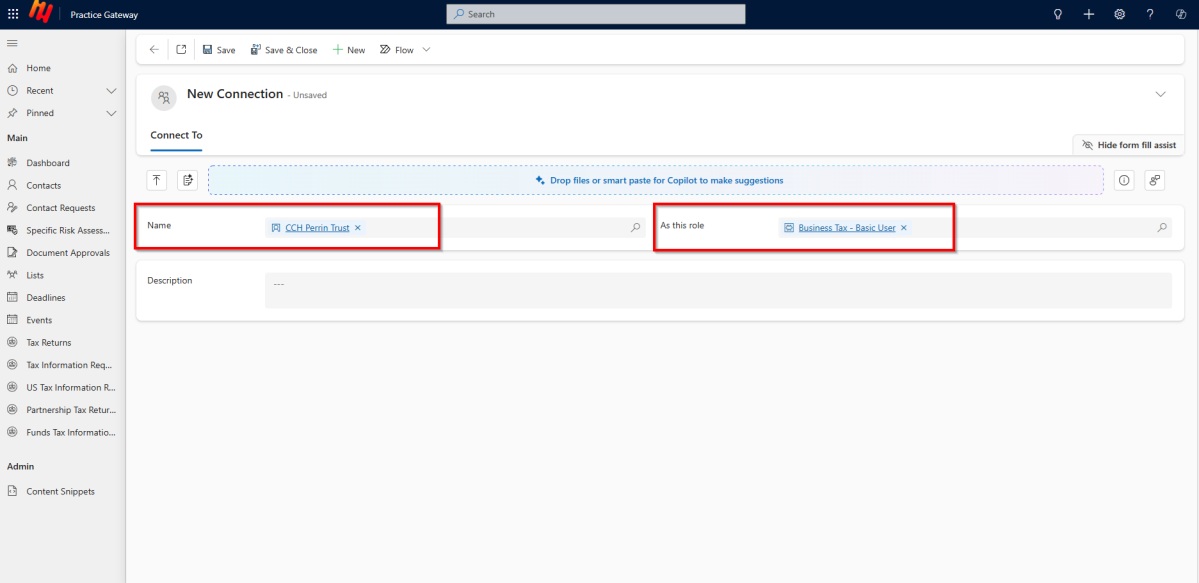The image size is (1199, 583).
Task: Click Business Tax - Basic User link
Action: coord(846,228)
